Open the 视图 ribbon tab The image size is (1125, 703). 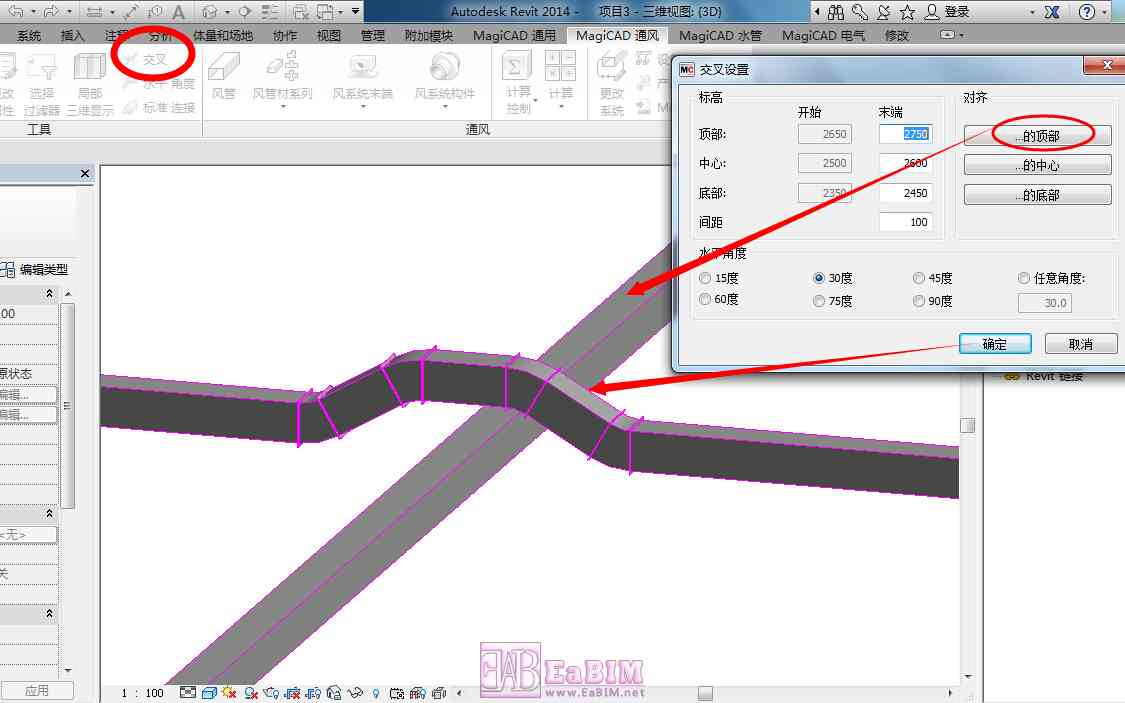329,35
